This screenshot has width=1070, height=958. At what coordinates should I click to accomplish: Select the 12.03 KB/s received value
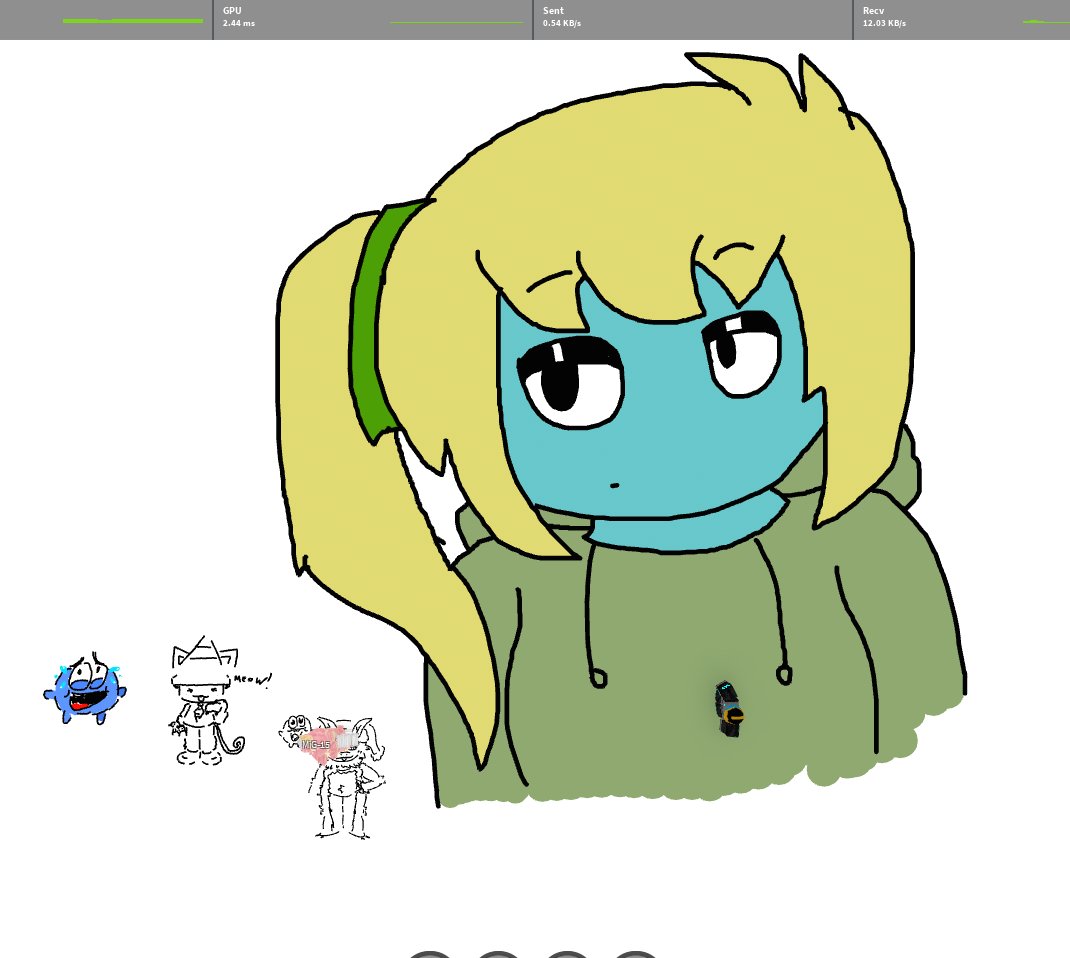884,23
